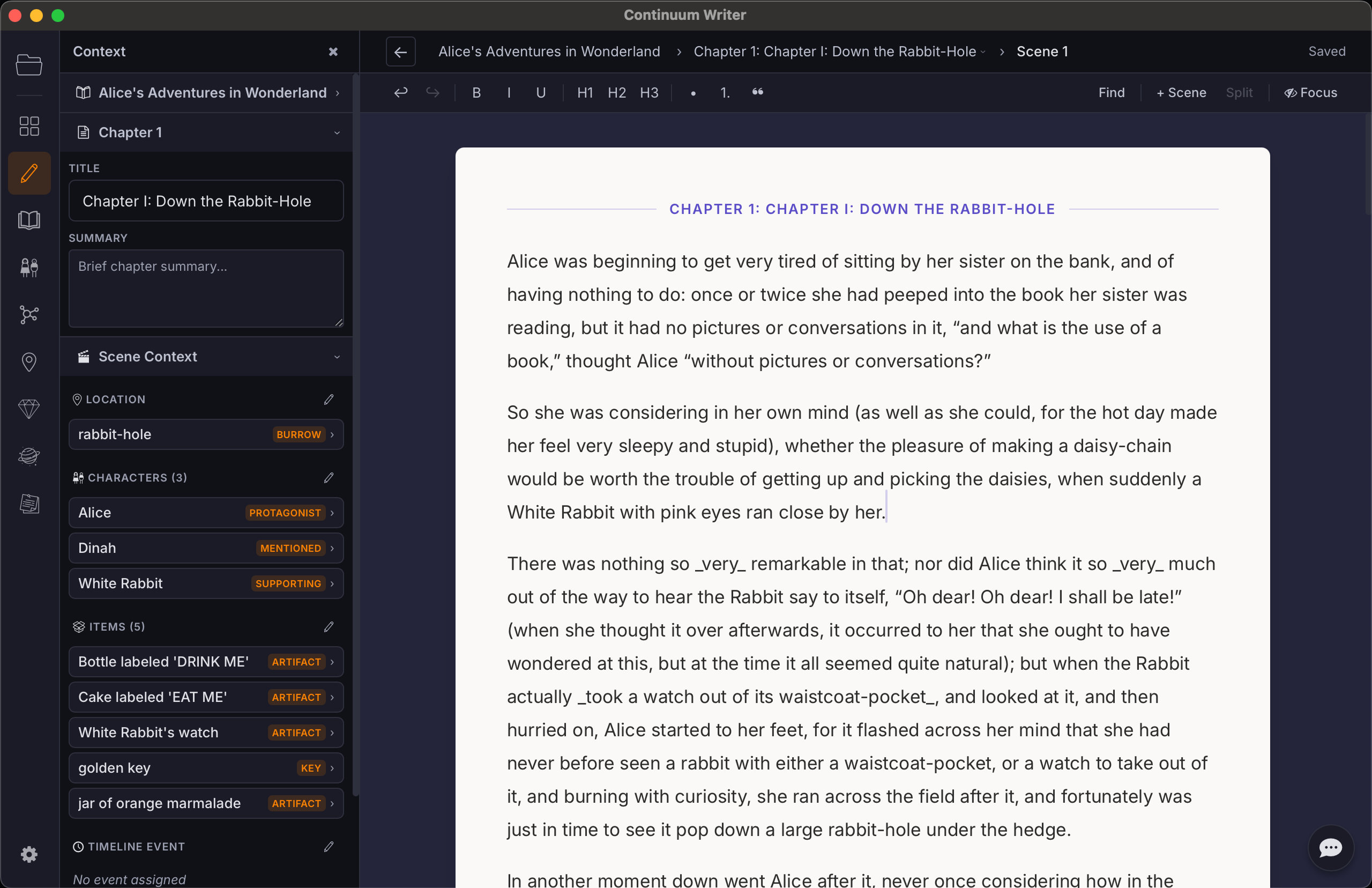This screenshot has height=888, width=1372.
Task: Apply H3 heading style
Action: [x=649, y=93]
